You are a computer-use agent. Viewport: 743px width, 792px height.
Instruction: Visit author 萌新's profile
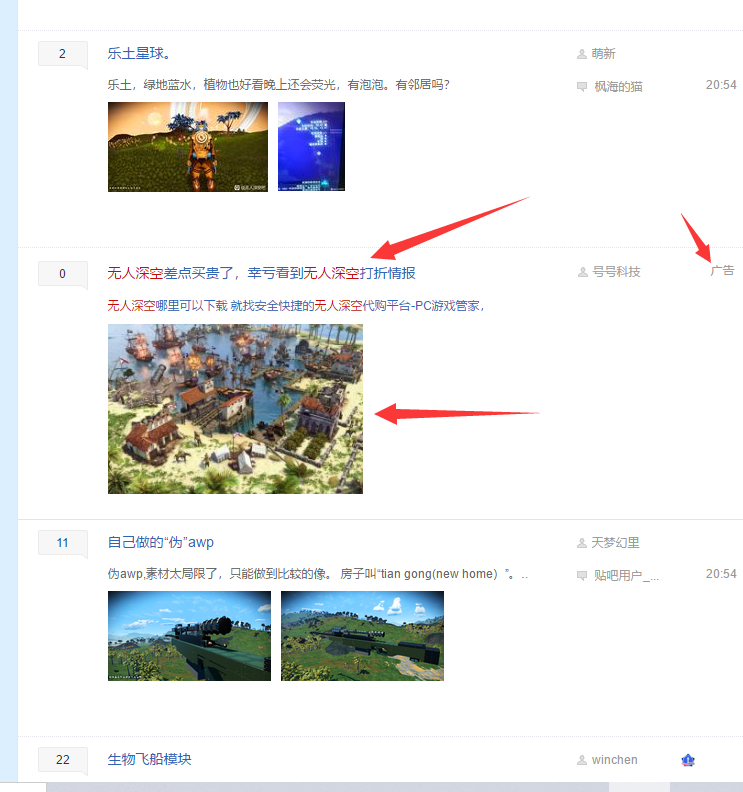603,54
